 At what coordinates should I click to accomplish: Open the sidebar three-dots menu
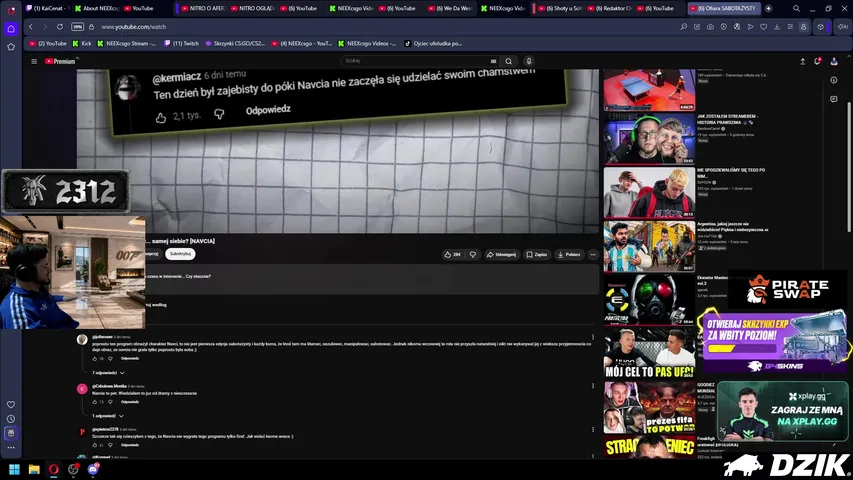[x=11, y=447]
